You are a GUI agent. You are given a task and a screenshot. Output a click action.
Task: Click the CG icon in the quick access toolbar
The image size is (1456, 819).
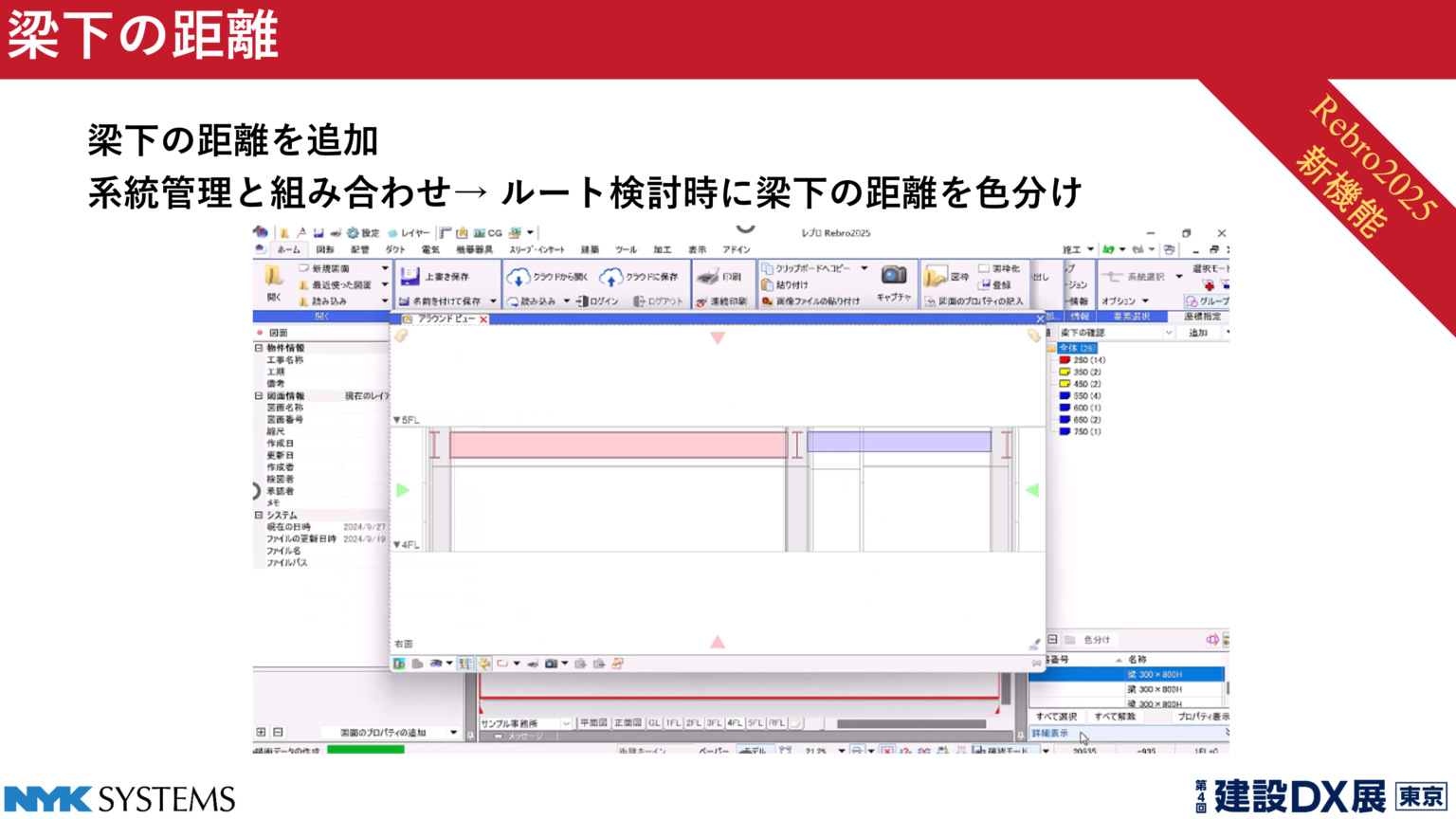tap(481, 232)
